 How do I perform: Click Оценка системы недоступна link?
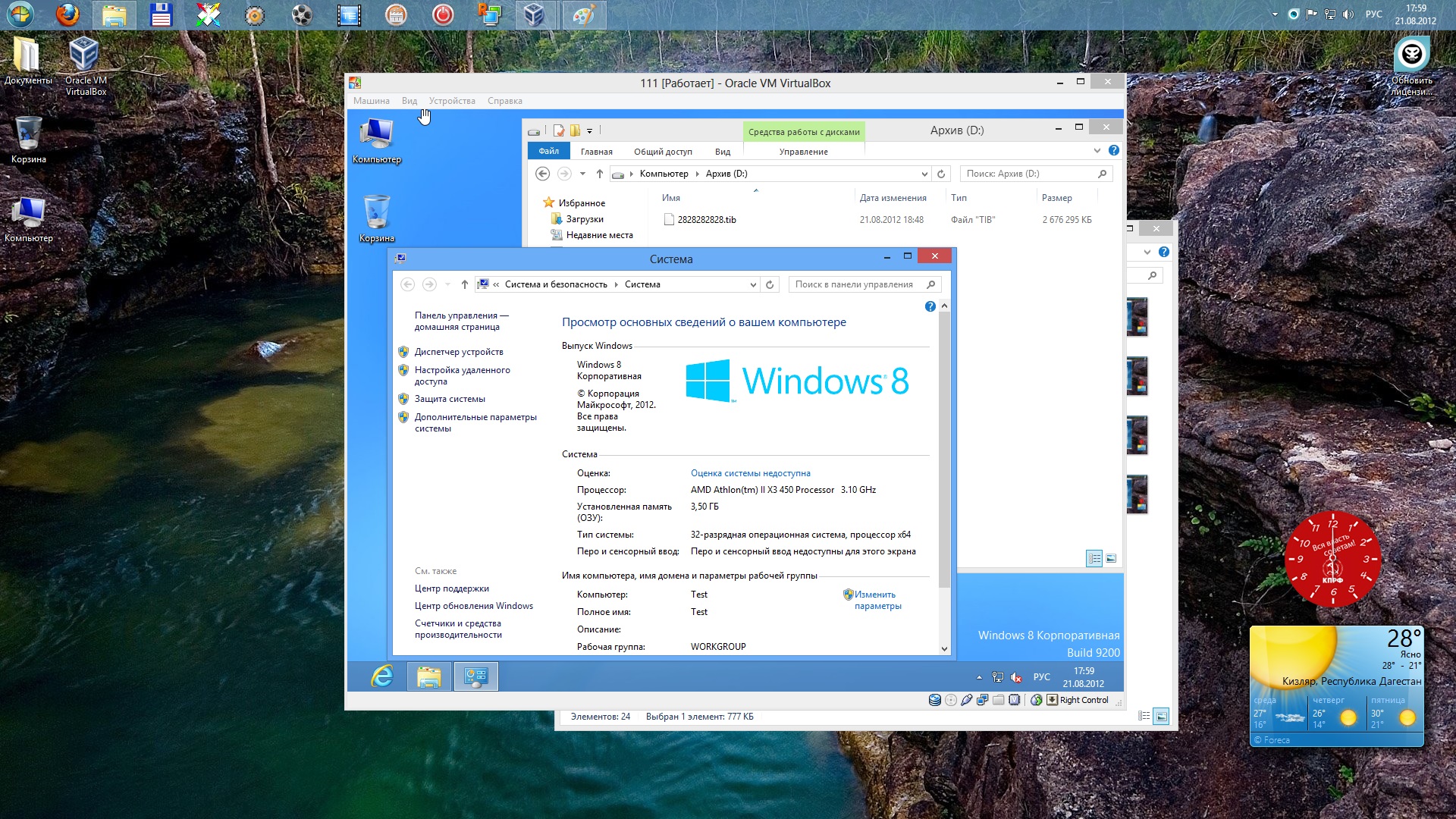click(751, 473)
